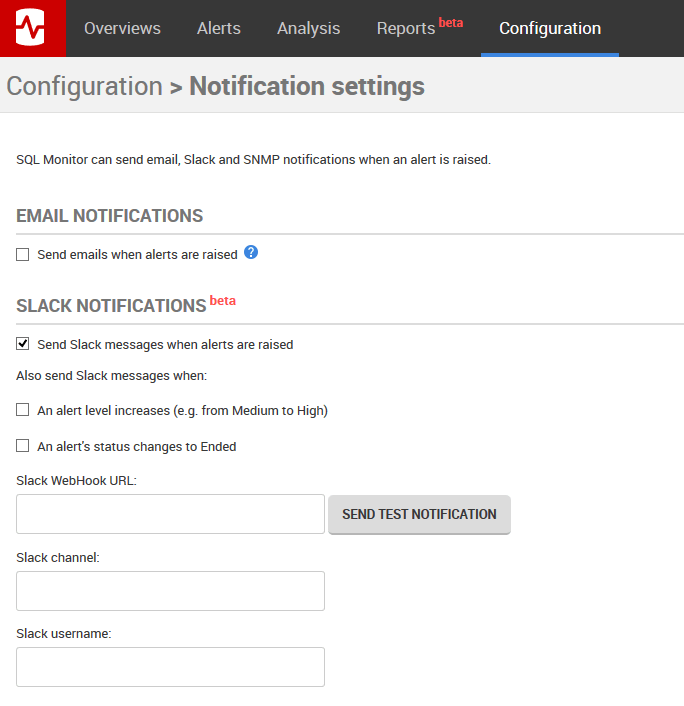This screenshot has height=706, width=684.
Task: Open the Alerts tab
Action: click(218, 28)
